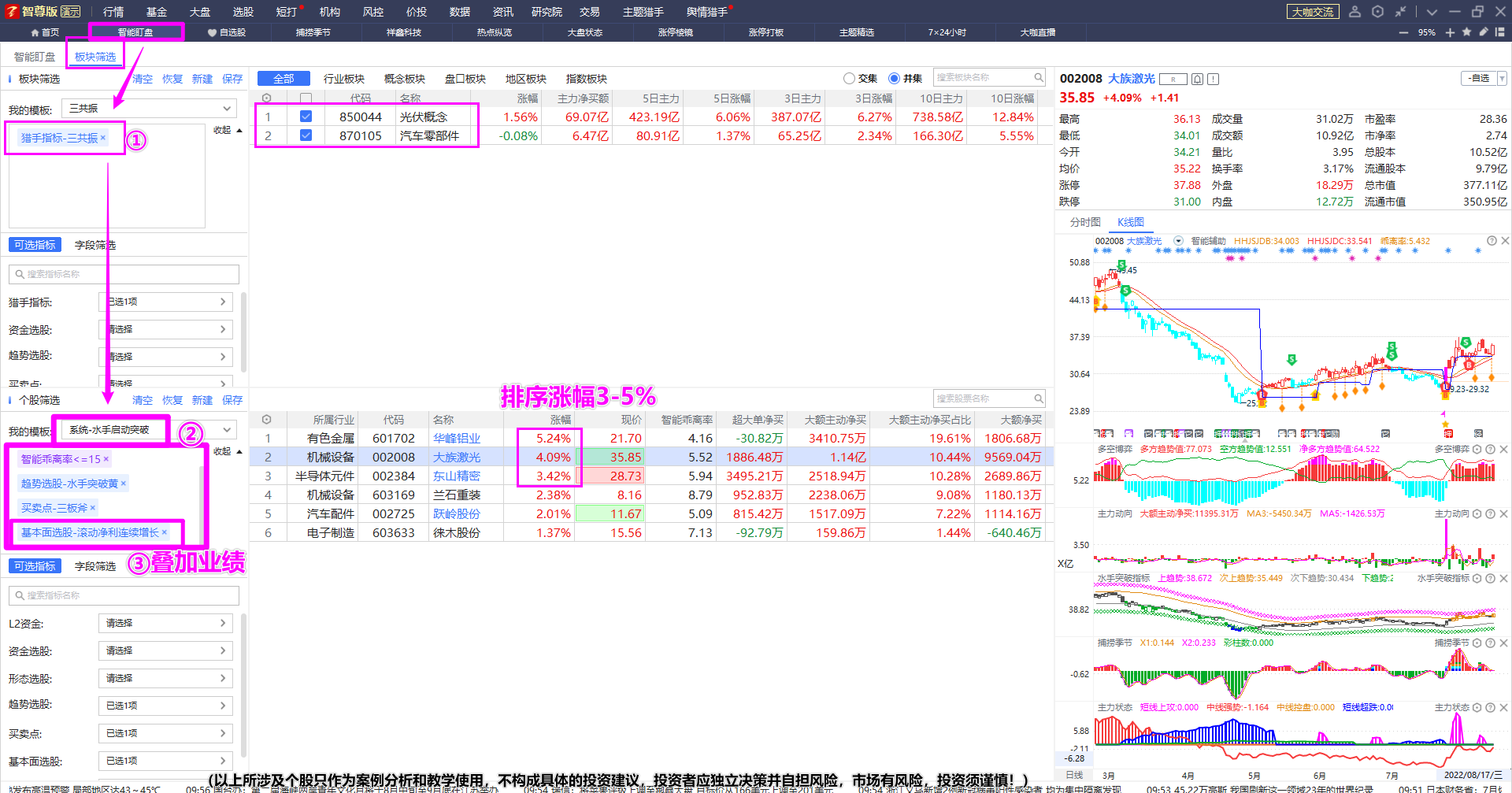Collapse stock filter tags via 收起
The height and width of the screenshot is (793, 1512).
(228, 451)
